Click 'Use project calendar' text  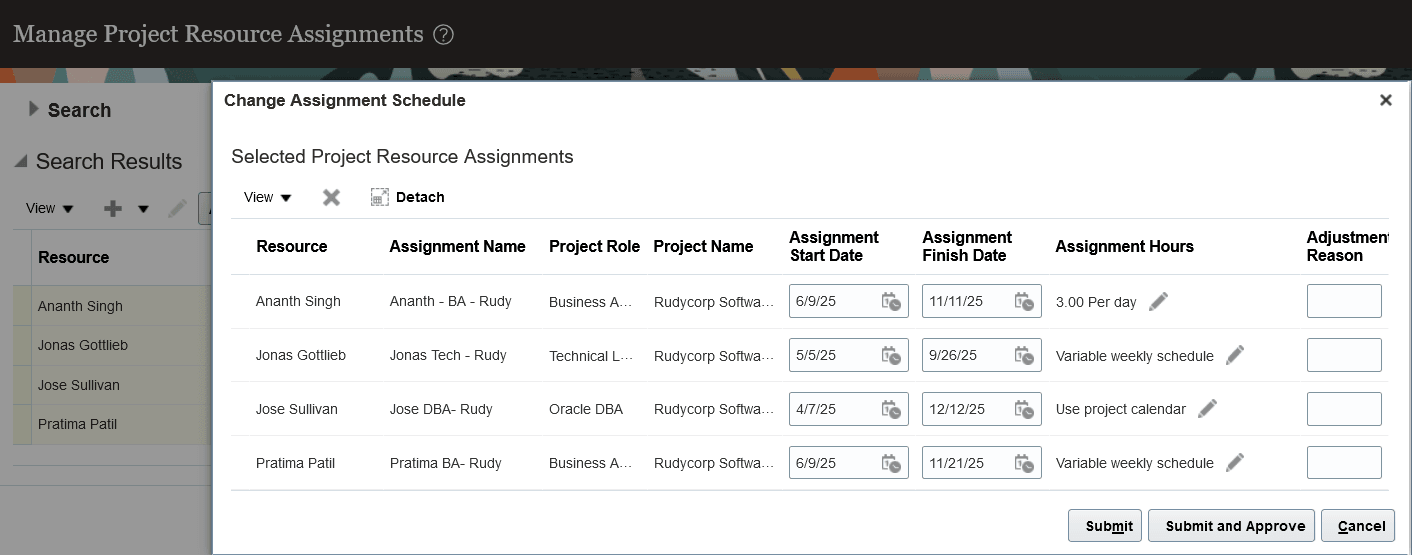click(1121, 409)
